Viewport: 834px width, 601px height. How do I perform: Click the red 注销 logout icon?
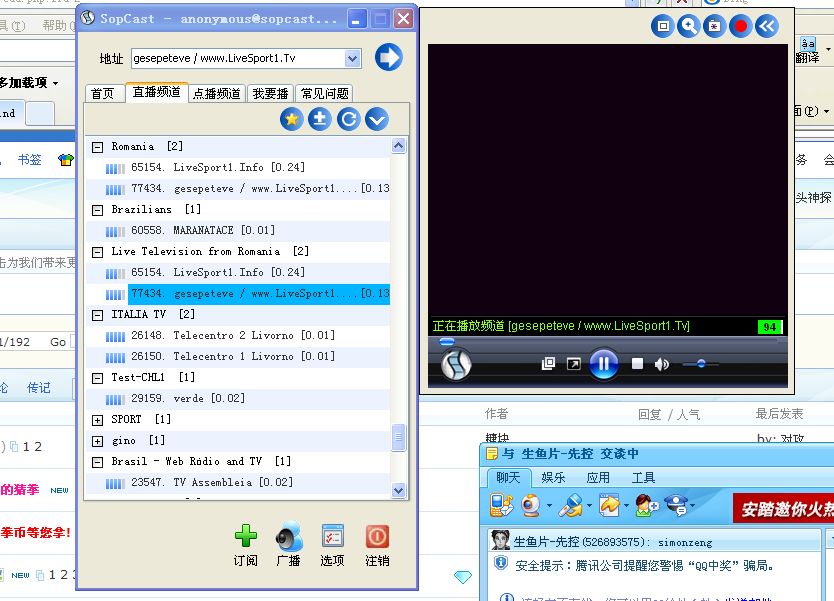[x=377, y=536]
